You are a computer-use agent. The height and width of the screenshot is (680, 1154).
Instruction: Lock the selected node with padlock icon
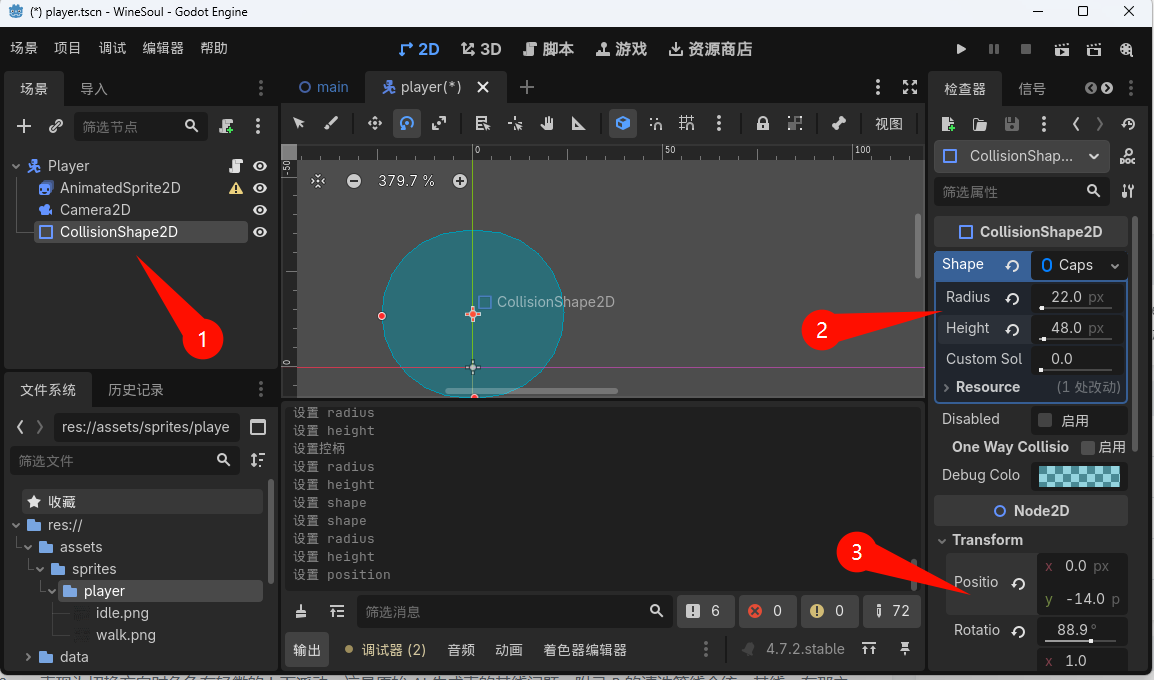coord(762,124)
